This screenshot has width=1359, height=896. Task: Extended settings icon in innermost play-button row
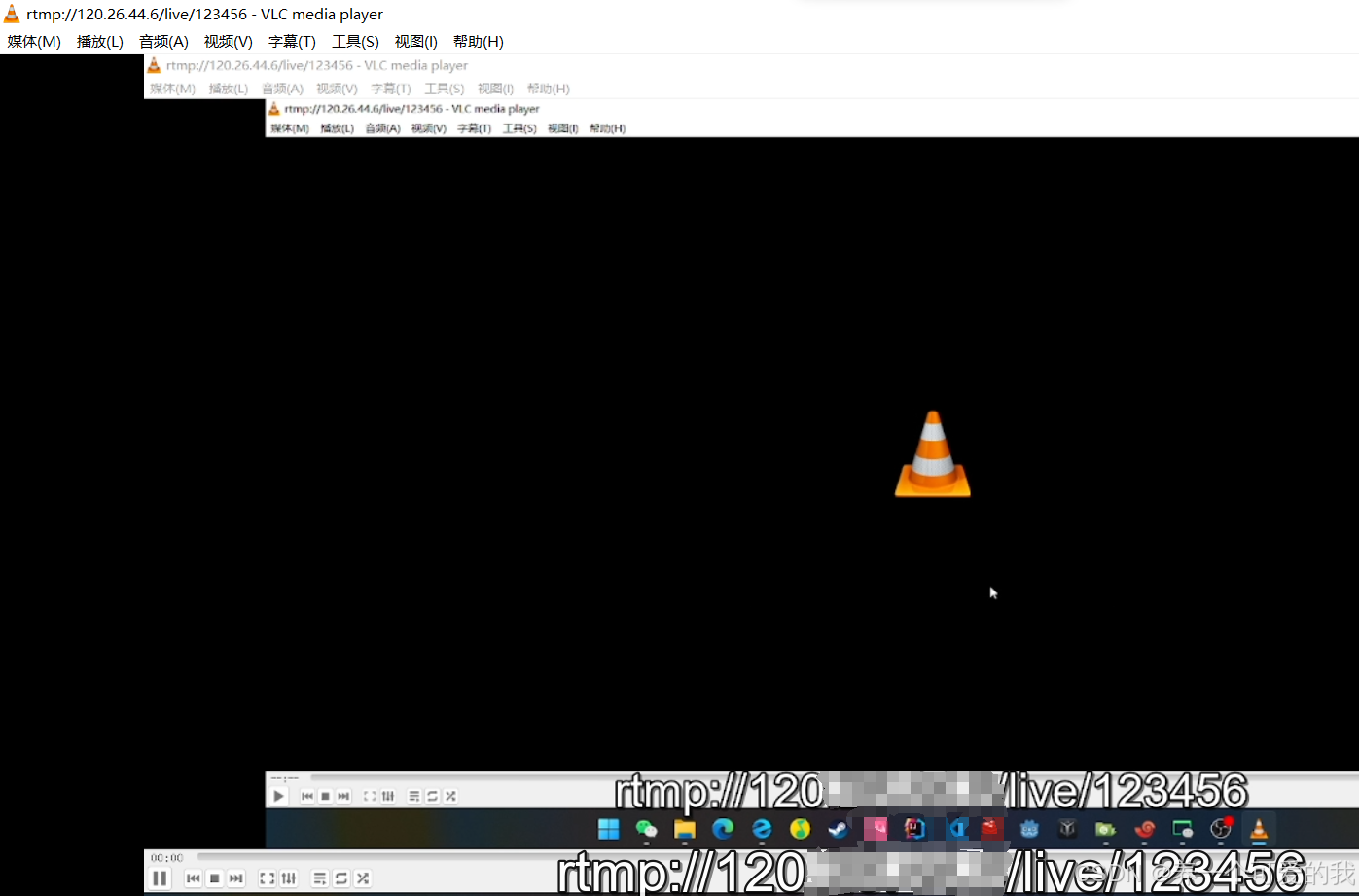click(x=388, y=796)
